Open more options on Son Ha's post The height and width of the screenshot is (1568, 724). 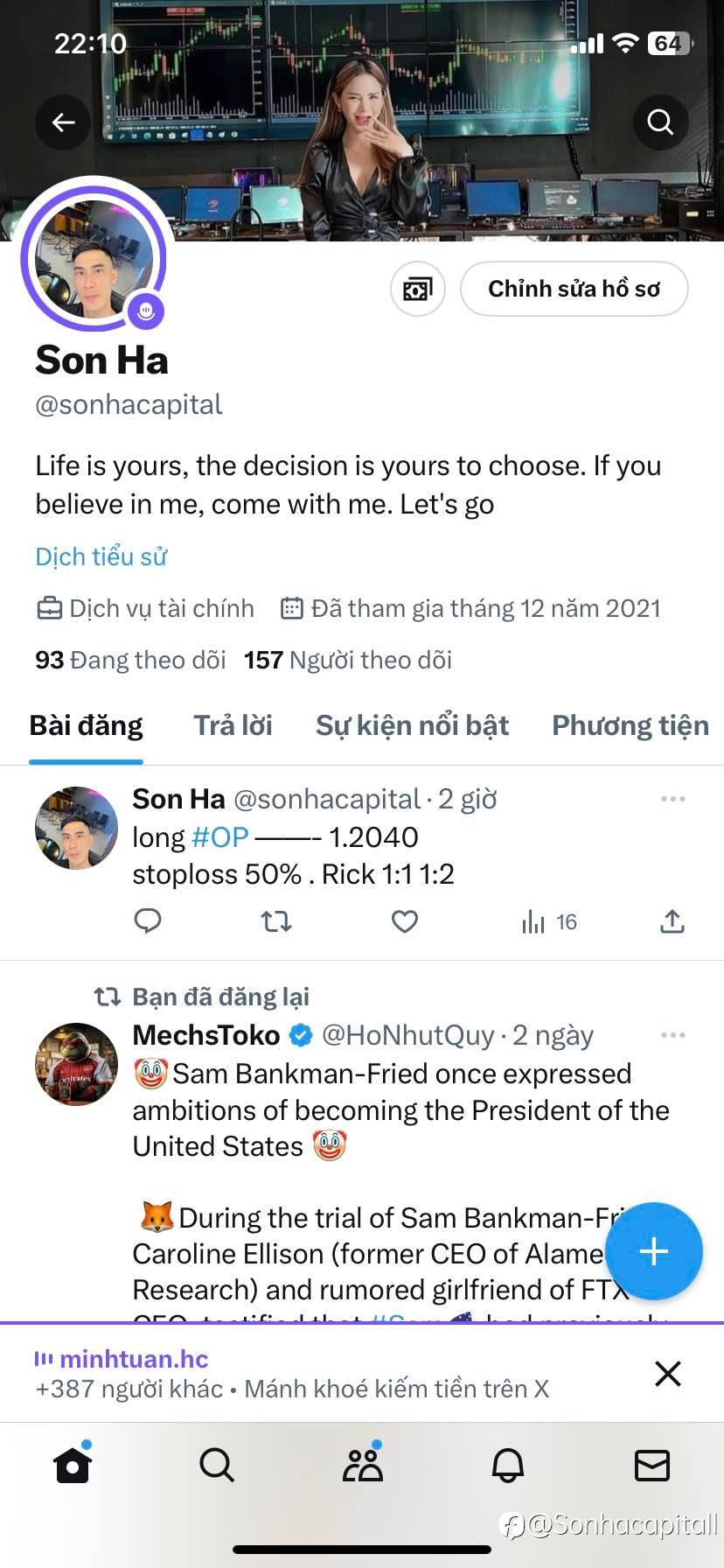[x=672, y=799]
